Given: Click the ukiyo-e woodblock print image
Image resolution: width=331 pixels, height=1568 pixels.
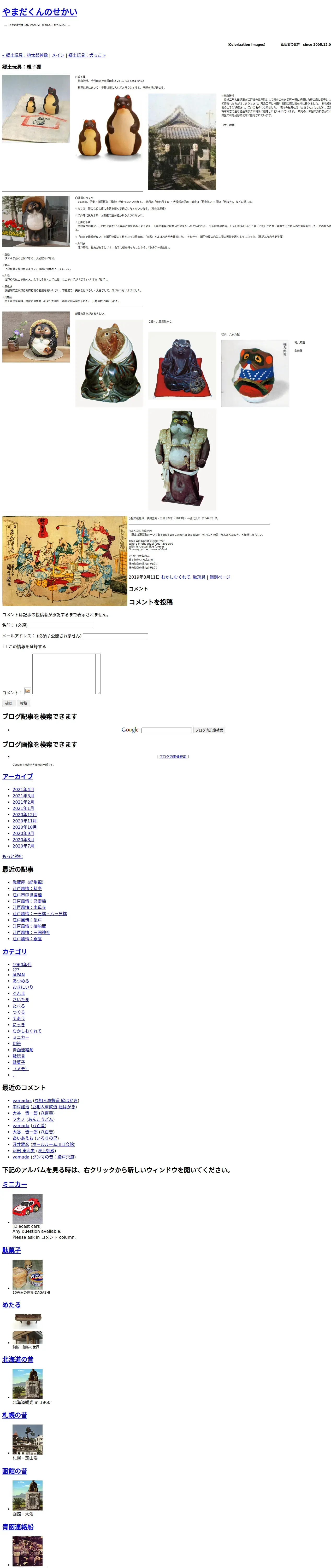Looking at the screenshot, I should pos(64,561).
